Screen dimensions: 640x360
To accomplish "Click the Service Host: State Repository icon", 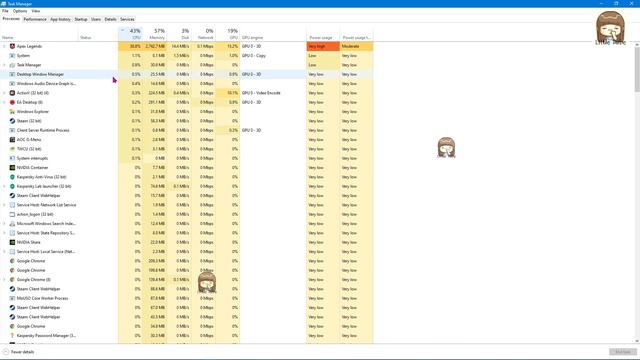I will click(12, 233).
